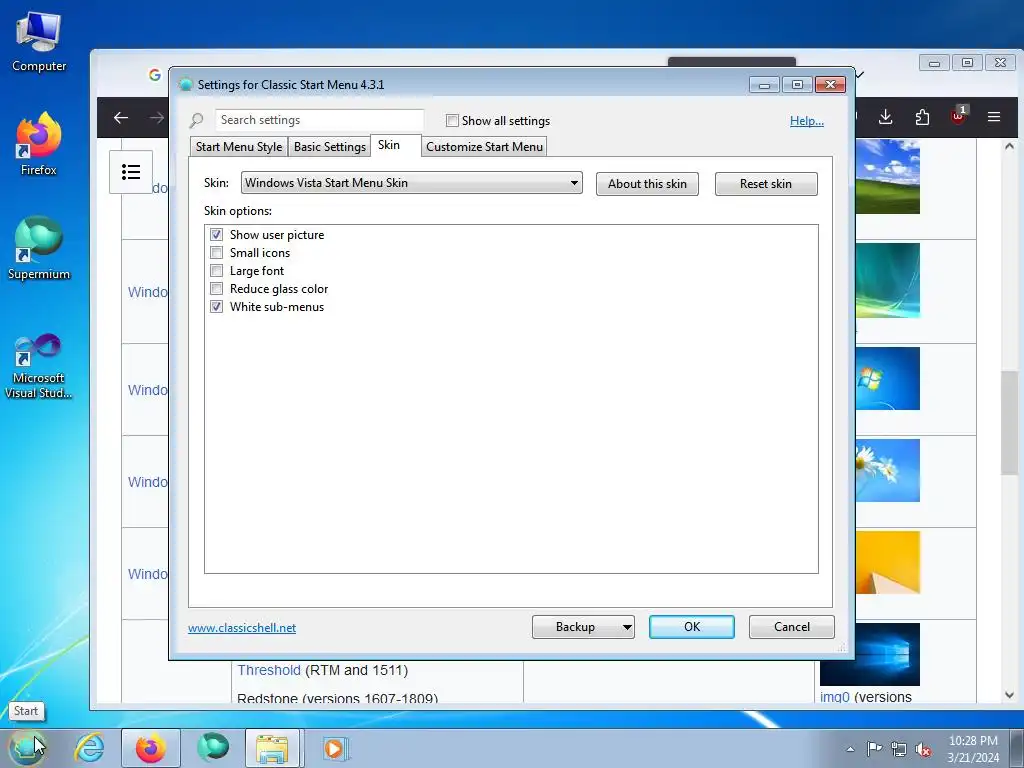This screenshot has height=768, width=1024.
Task: Toggle the table of contents list icon
Action: click(131, 172)
